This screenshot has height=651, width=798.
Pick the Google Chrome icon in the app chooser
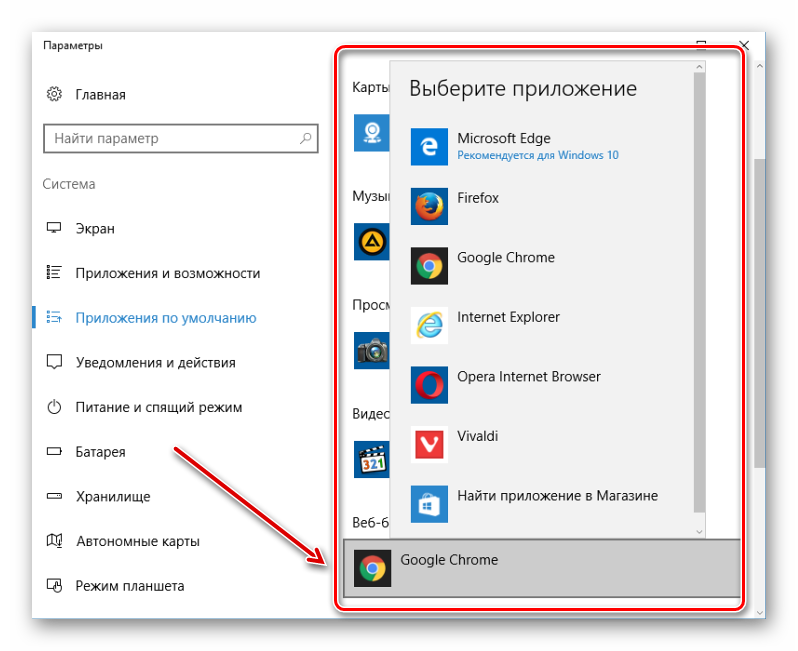[x=429, y=266]
